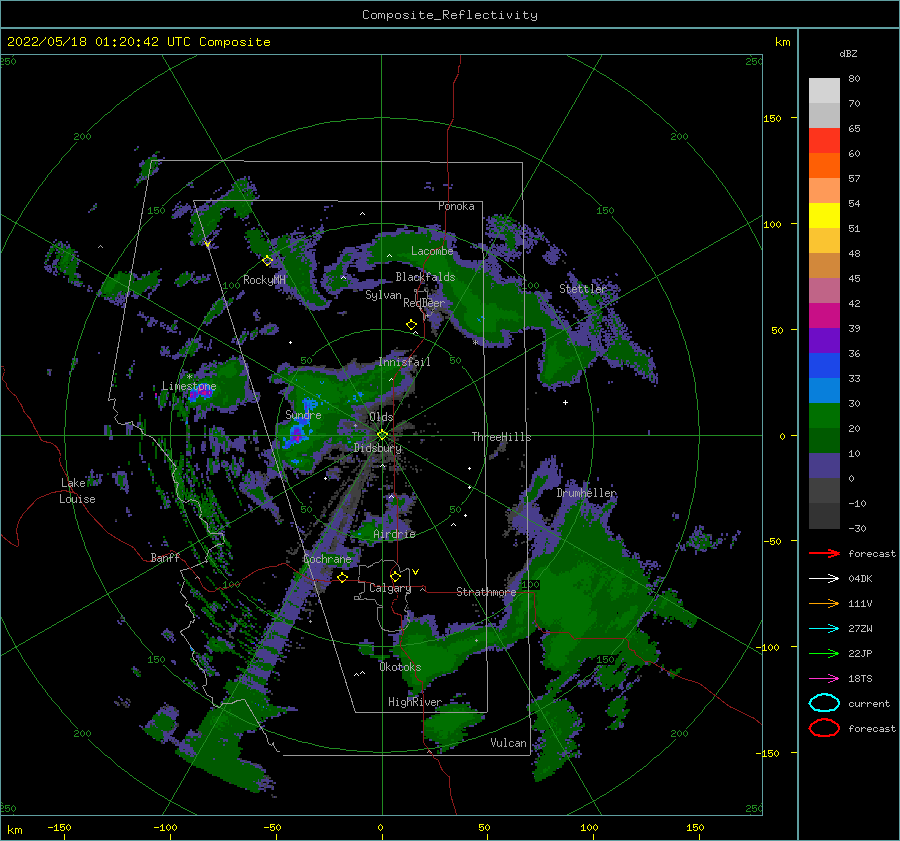This screenshot has height=841, width=900.
Task: Select the Lacombe city label
Action: click(x=432, y=251)
